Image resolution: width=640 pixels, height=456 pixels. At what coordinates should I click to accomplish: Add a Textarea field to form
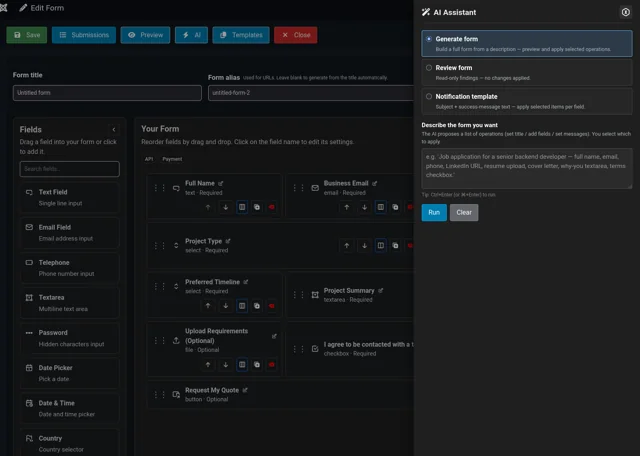pos(69,303)
